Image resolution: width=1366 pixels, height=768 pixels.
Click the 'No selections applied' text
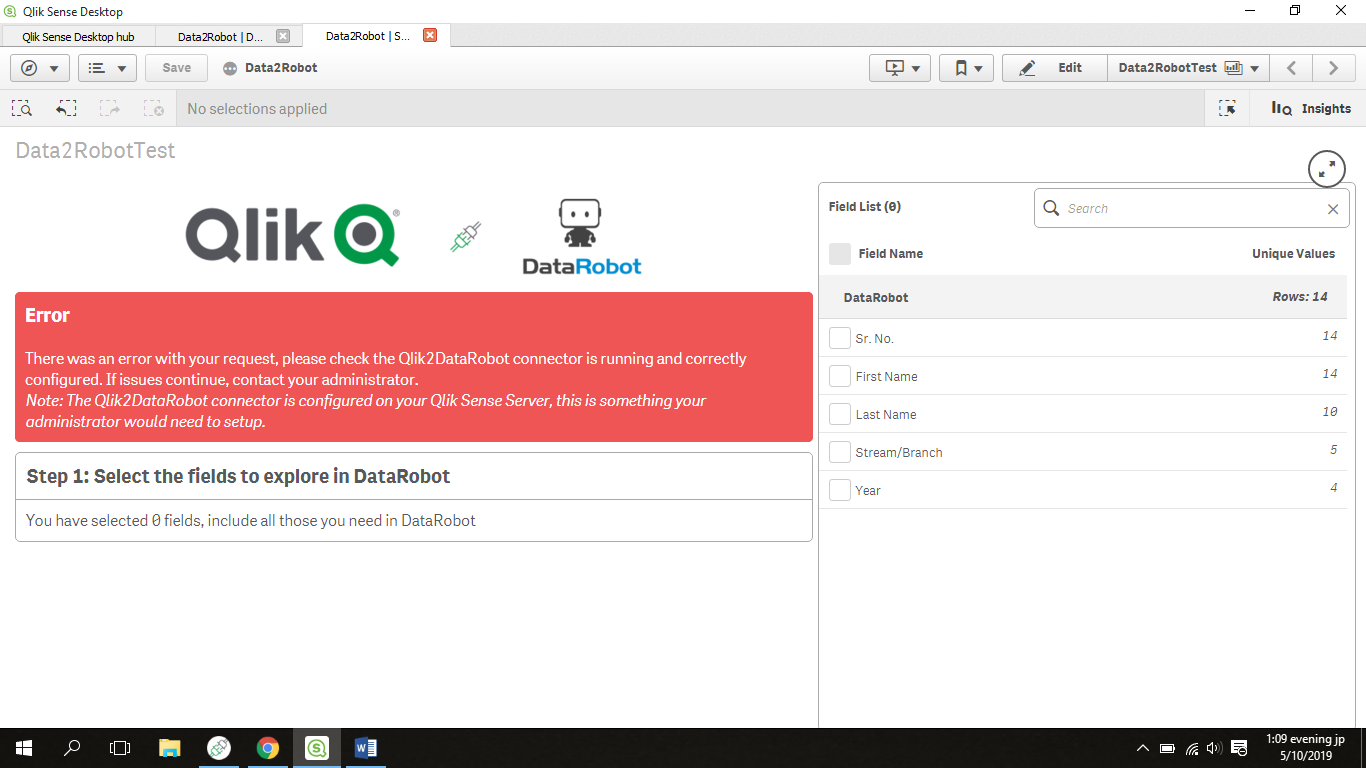click(x=257, y=109)
